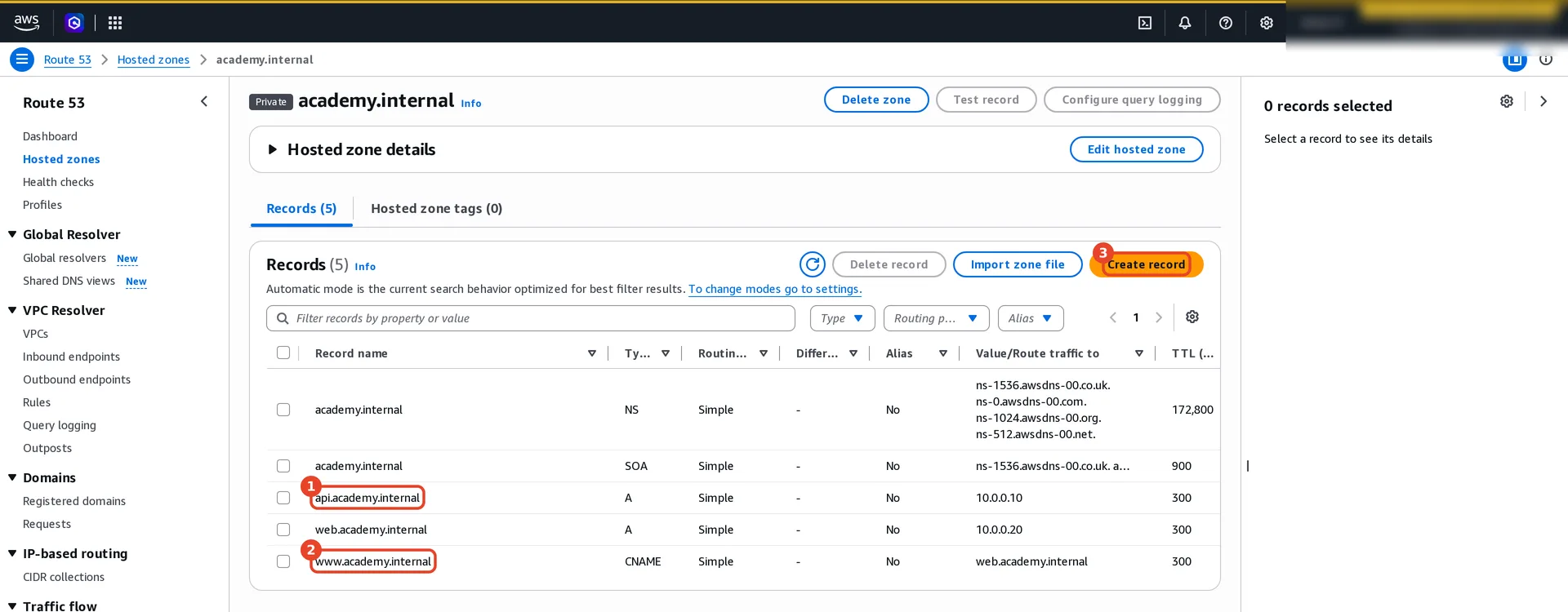The image size is (1568, 612).
Task: Click the Create record button
Action: pyautogui.click(x=1147, y=264)
